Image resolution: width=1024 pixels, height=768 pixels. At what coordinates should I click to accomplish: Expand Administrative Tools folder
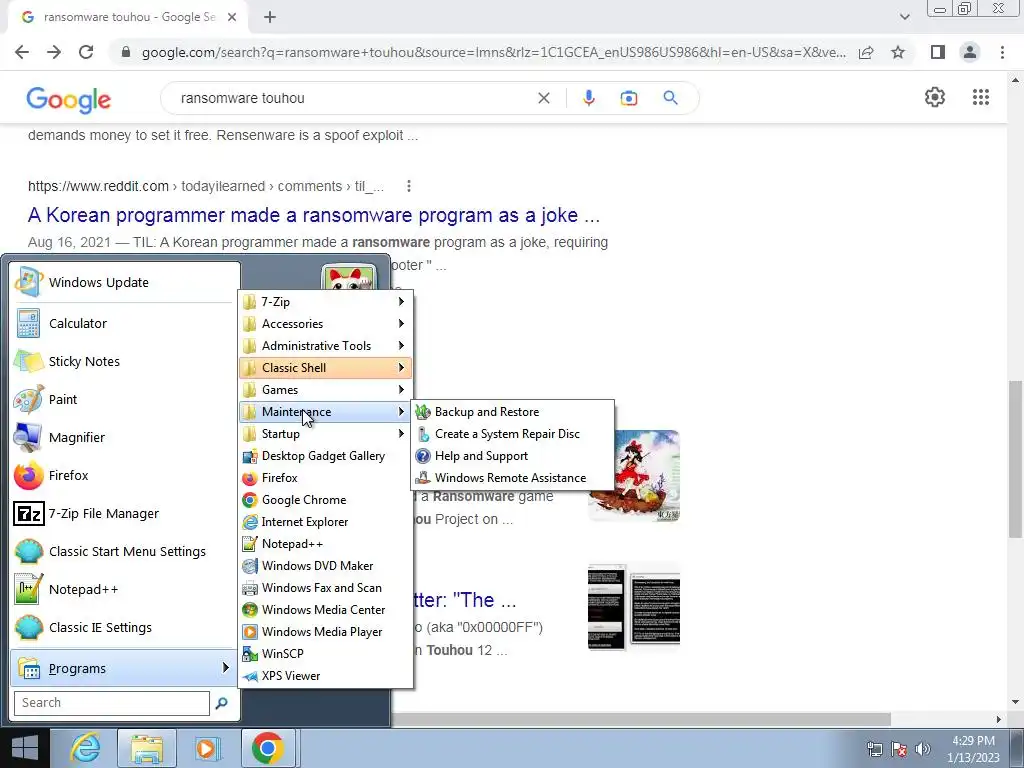click(325, 345)
